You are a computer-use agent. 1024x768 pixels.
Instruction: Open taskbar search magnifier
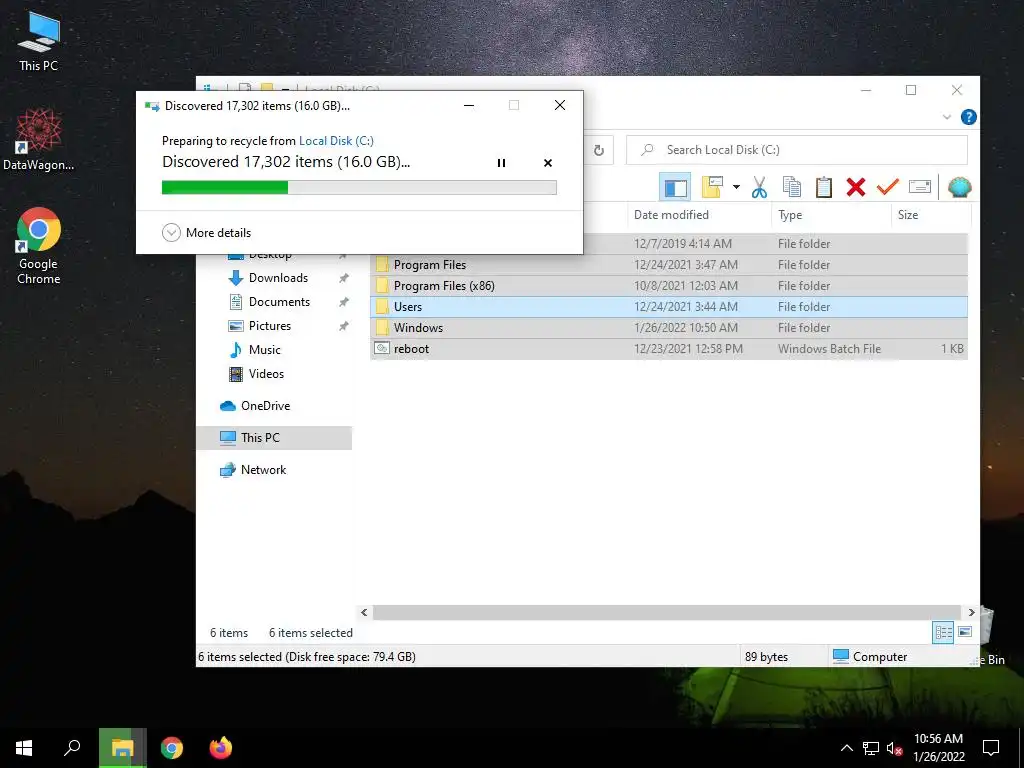pyautogui.click(x=72, y=748)
